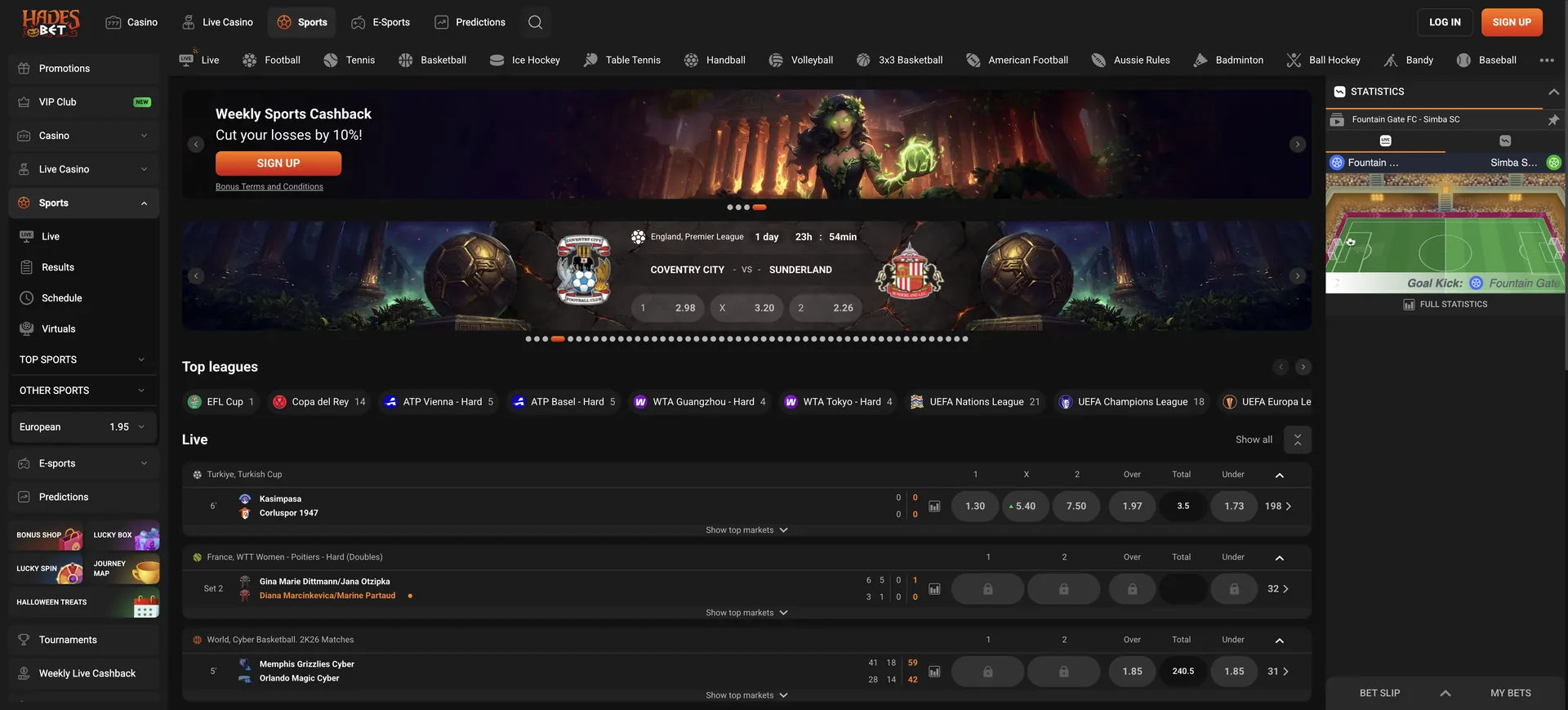Expand the Casino sidebar menu
This screenshot has height=710, width=1568.
pos(84,136)
